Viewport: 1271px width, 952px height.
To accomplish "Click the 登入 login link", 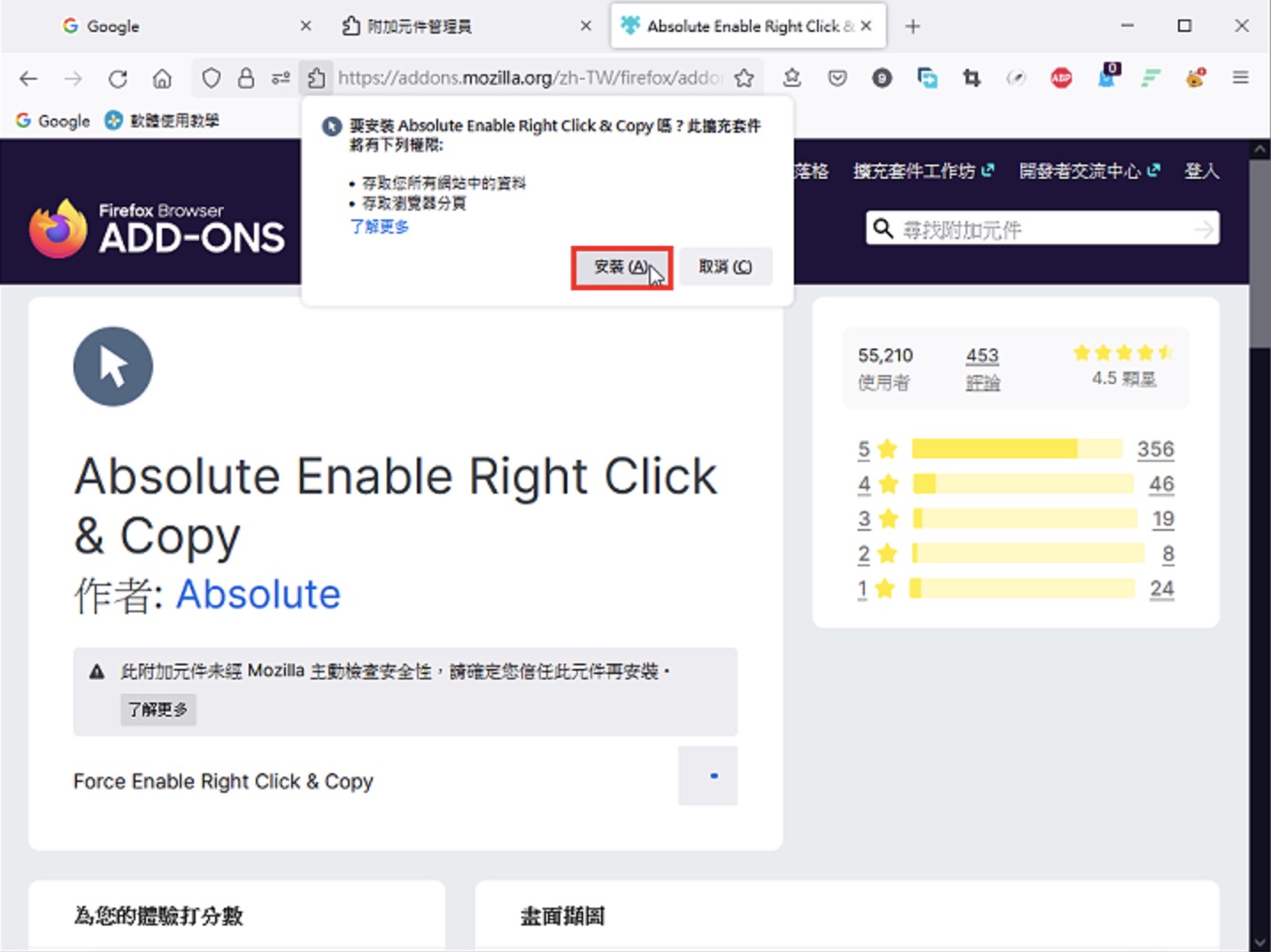I will pos(1201,171).
